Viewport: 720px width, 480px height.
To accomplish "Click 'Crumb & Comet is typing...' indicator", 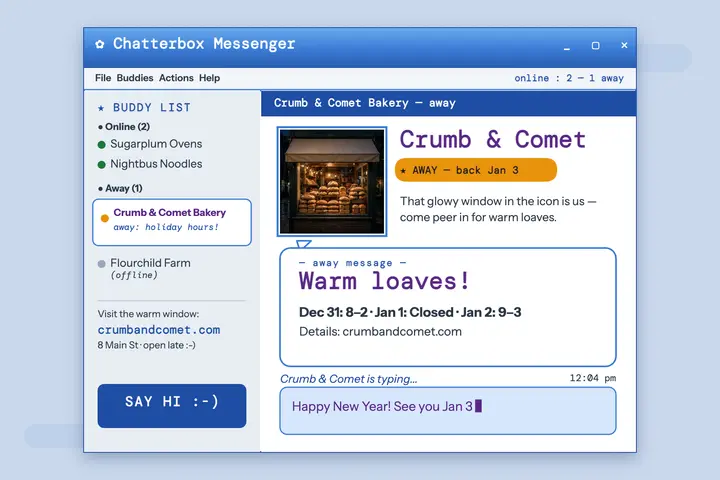I will [349, 379].
